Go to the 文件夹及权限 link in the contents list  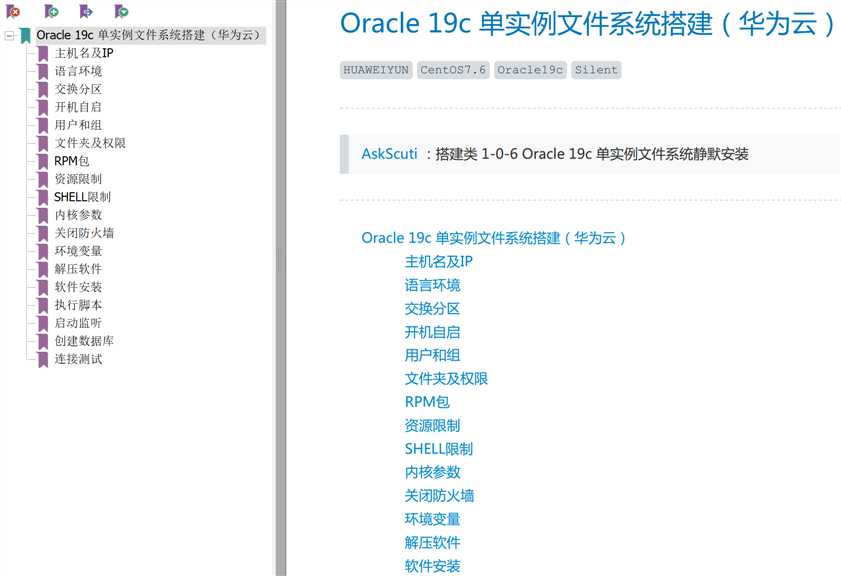tap(446, 379)
